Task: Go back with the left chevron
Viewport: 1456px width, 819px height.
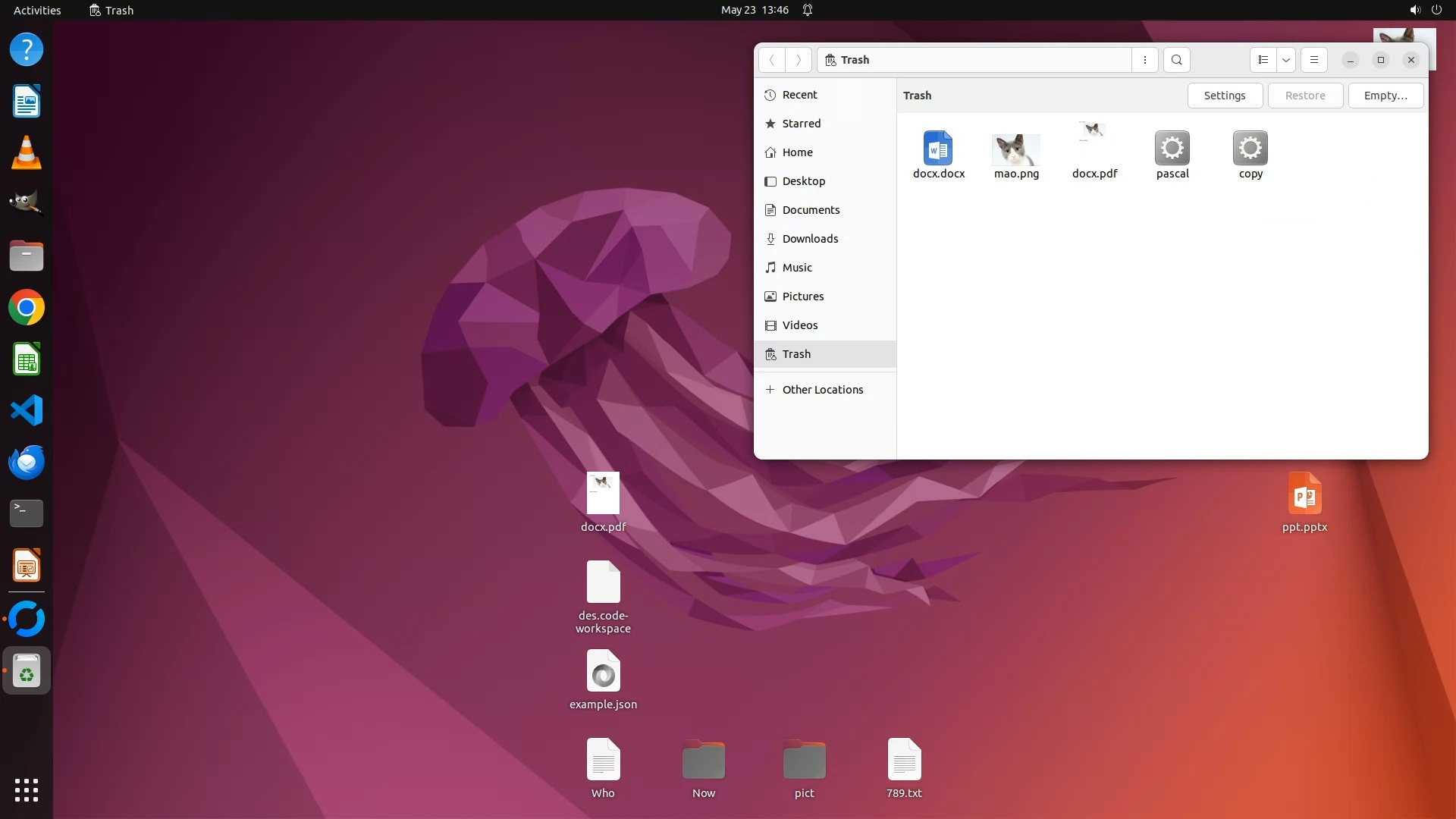Action: [772, 60]
